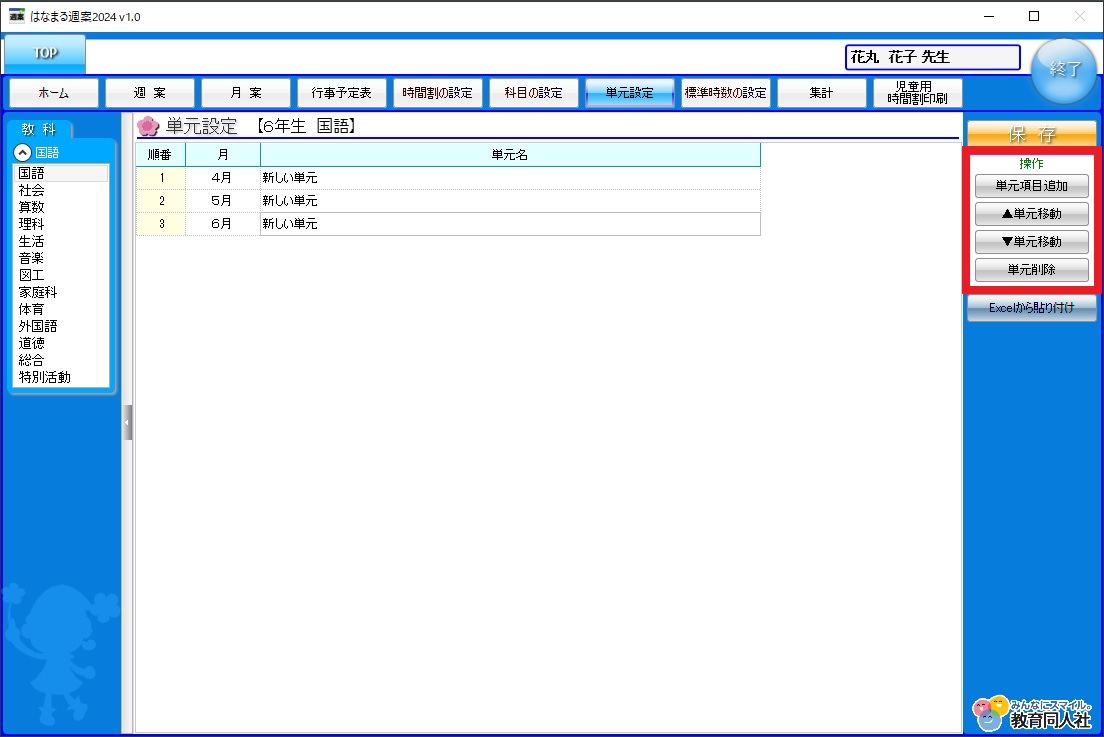Select 道徳 in the subject list

click(61, 344)
